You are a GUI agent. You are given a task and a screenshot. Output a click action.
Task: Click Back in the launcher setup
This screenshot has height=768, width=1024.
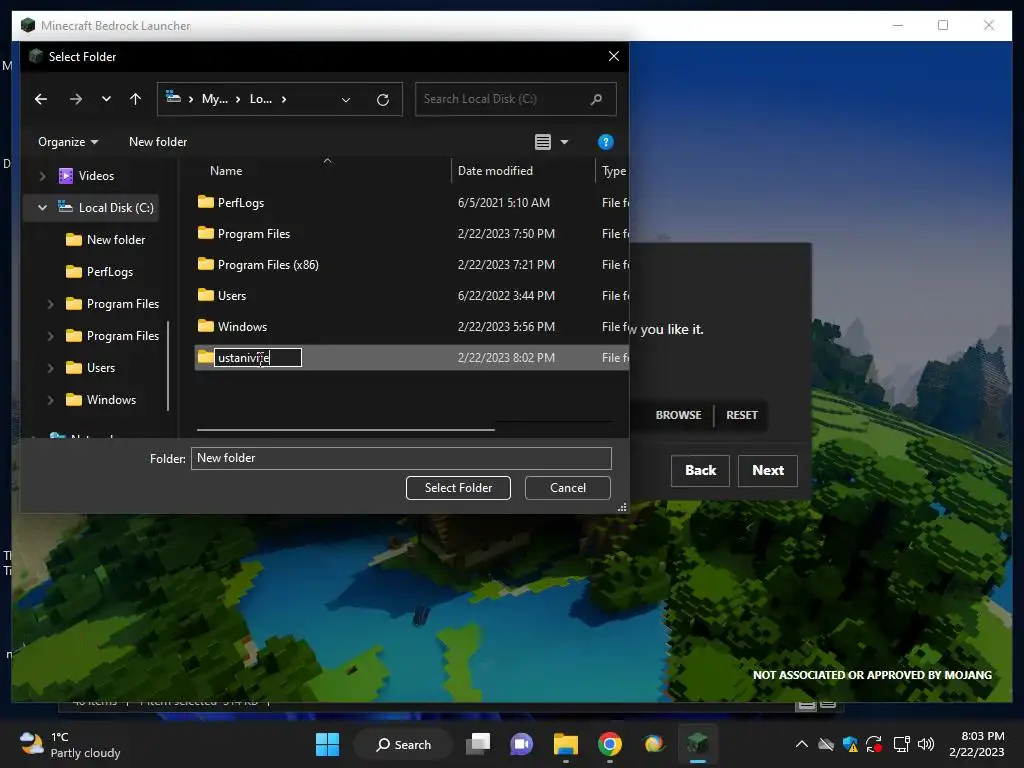coord(700,471)
